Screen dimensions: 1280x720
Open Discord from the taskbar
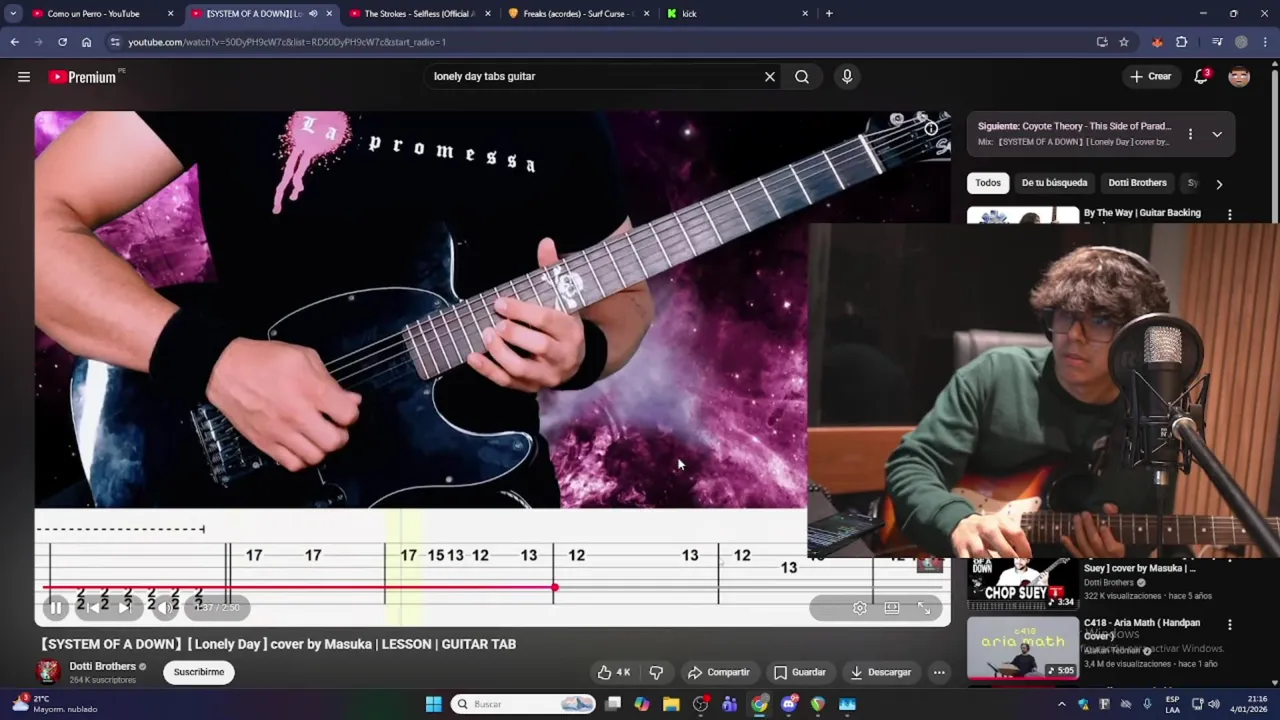tap(789, 704)
